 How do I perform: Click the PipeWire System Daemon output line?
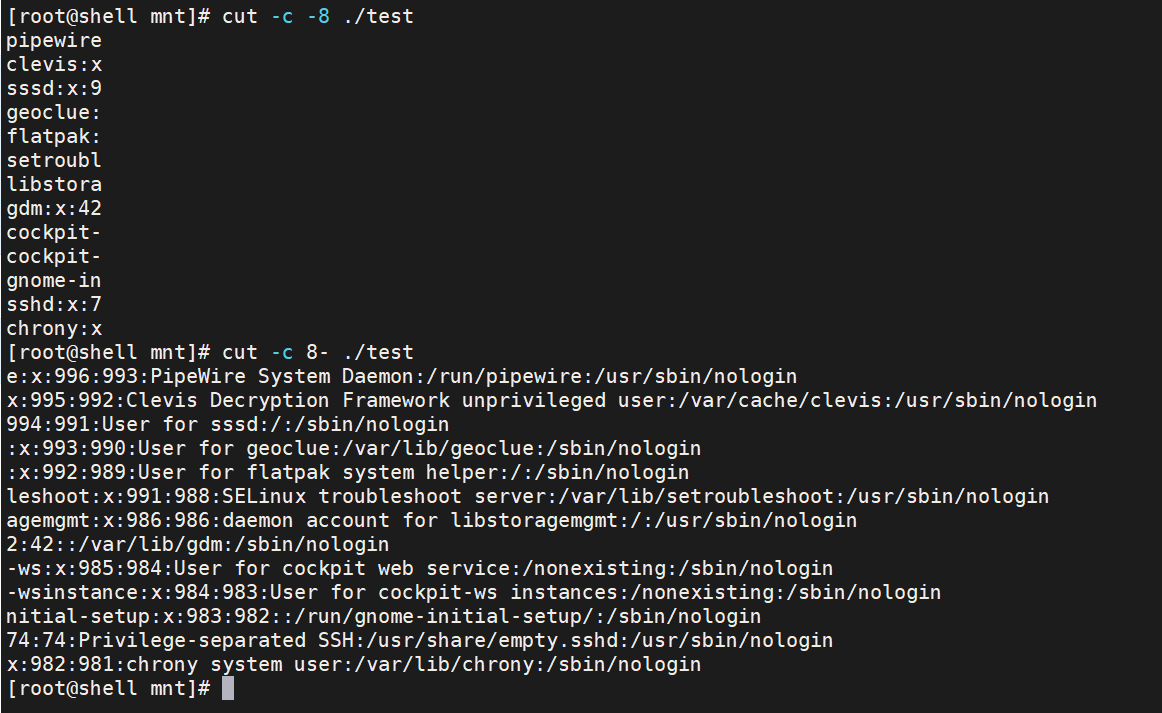[402, 377]
